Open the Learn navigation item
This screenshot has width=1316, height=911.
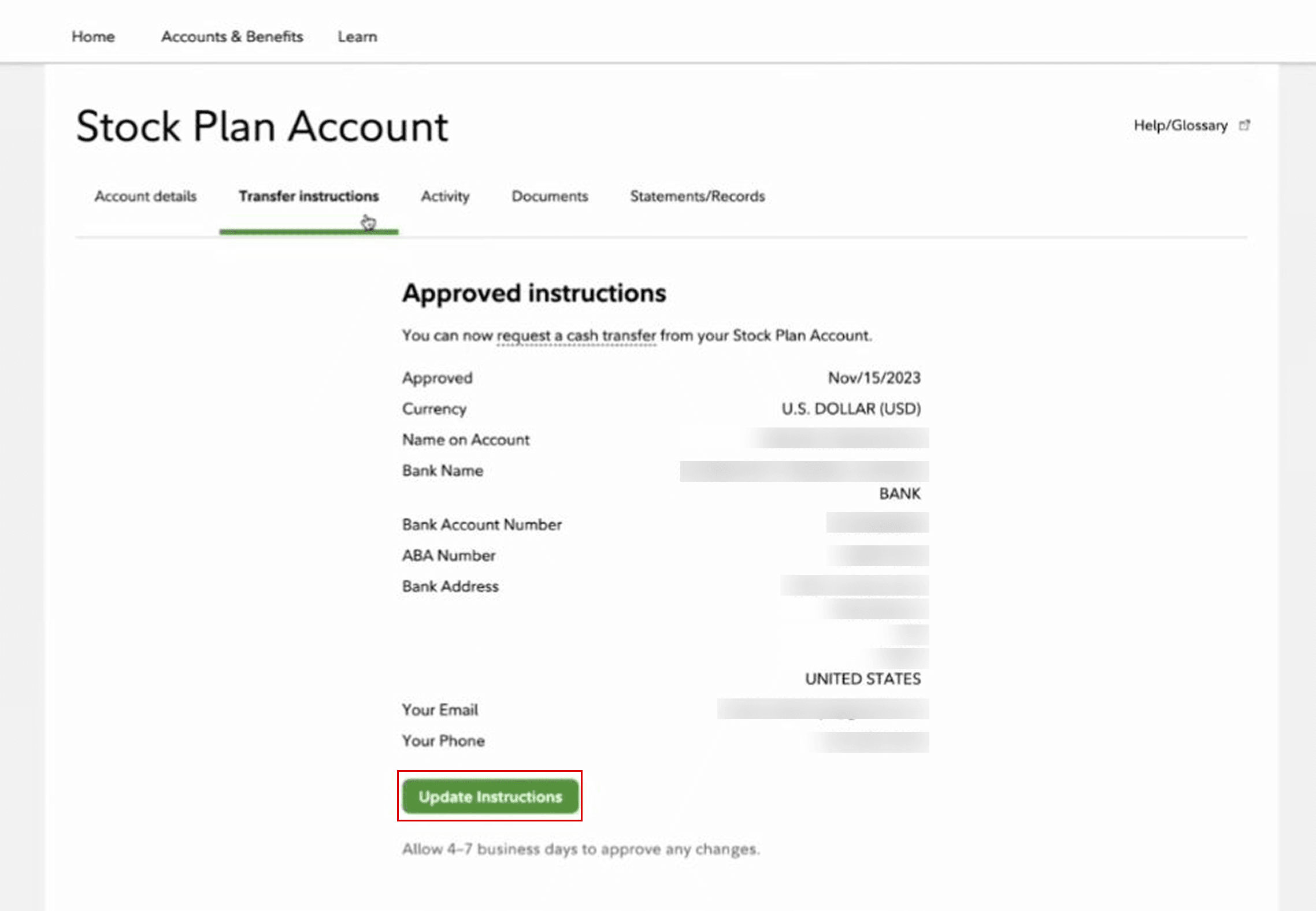(x=357, y=36)
